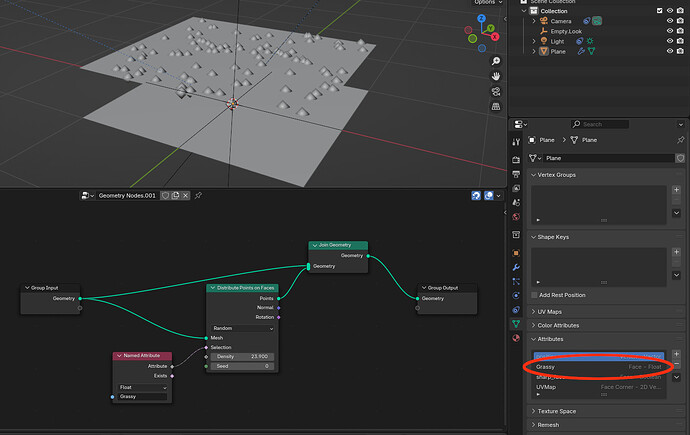Click the properties Search field
Image resolution: width=690 pixels, height=435 pixels.
pos(600,124)
